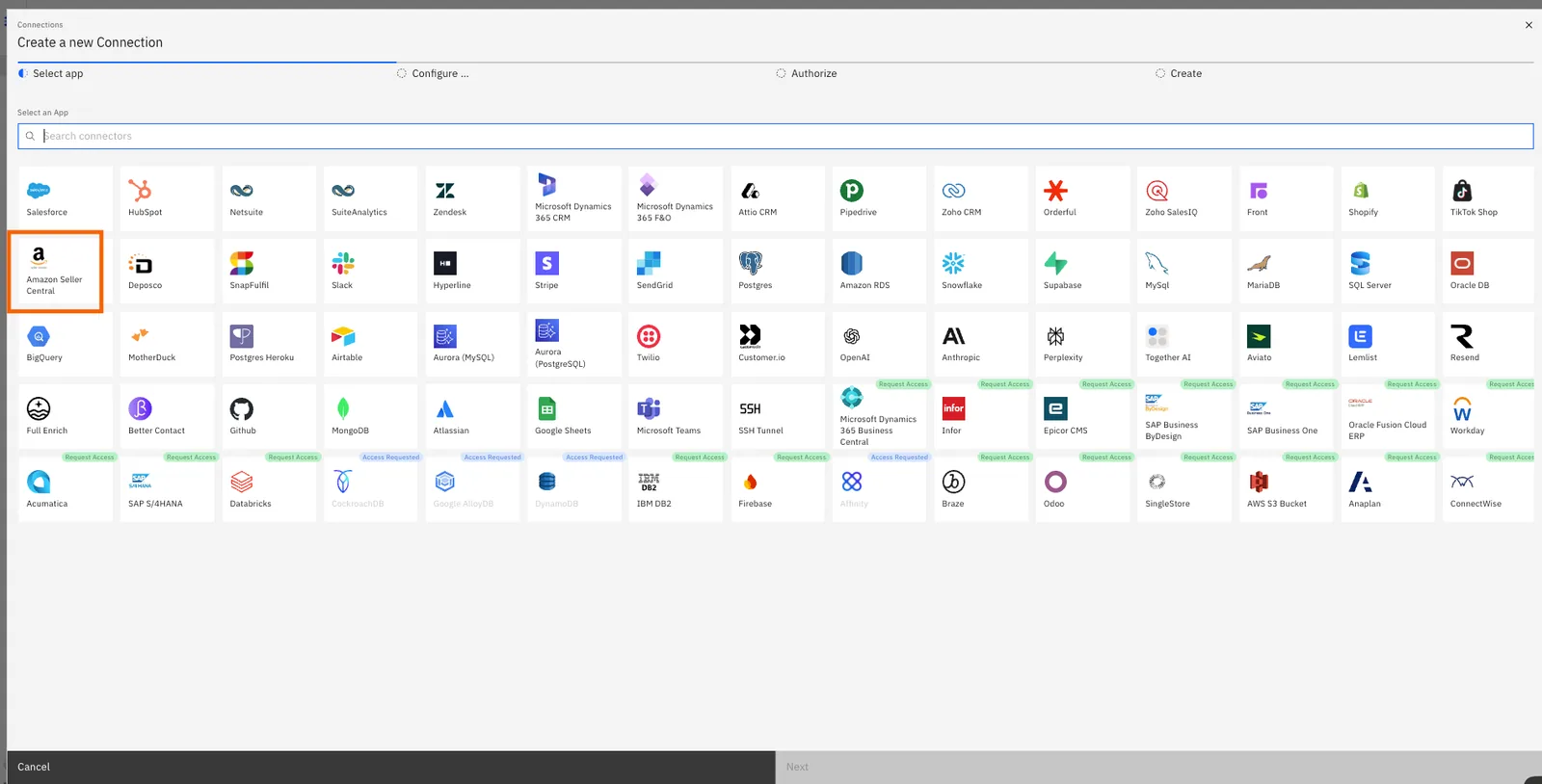Pick the Firebase connector
The image size is (1542, 784).
pyautogui.click(x=778, y=490)
